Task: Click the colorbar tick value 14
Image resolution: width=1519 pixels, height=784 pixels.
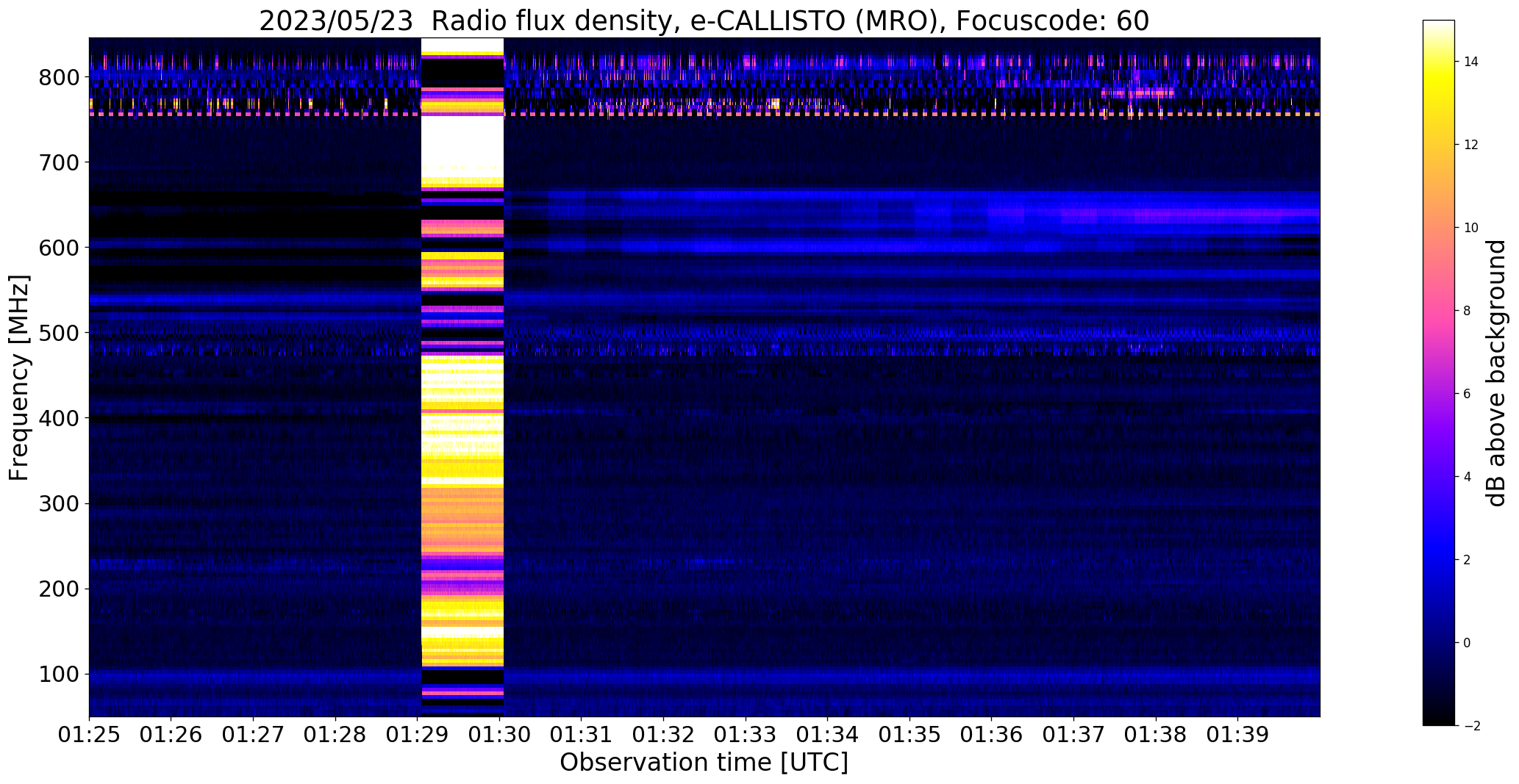Action: click(x=1471, y=62)
